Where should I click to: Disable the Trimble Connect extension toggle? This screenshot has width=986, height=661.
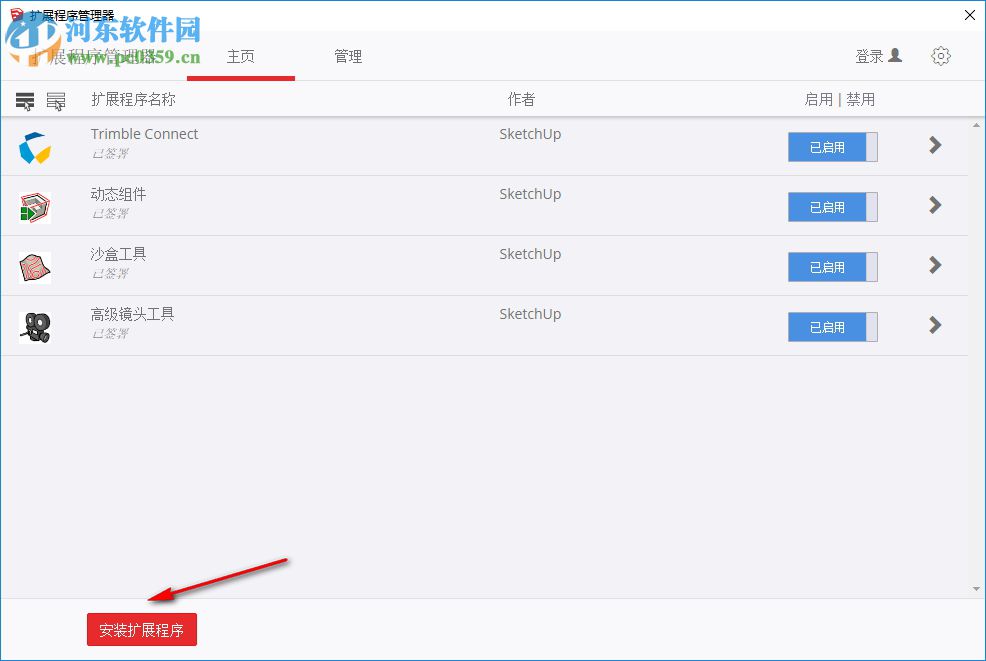[832, 147]
